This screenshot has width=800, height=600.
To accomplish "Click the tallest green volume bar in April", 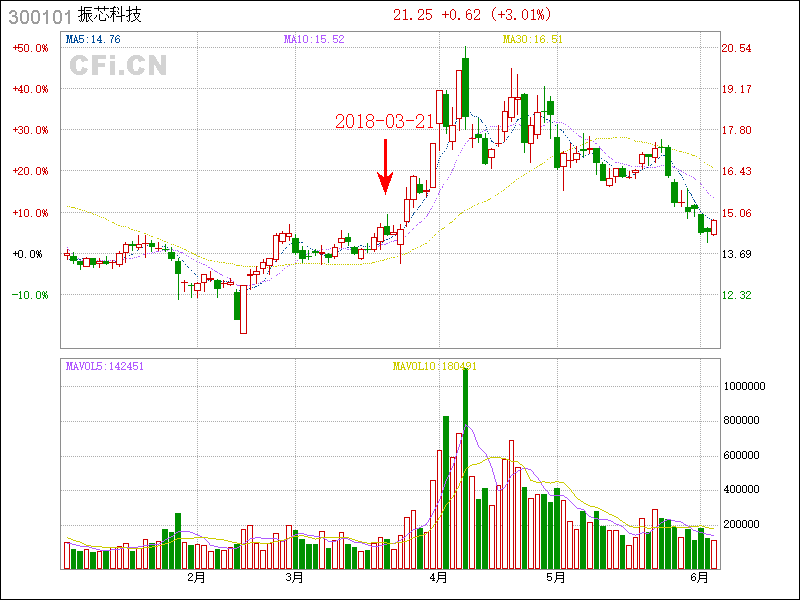I will (465, 470).
